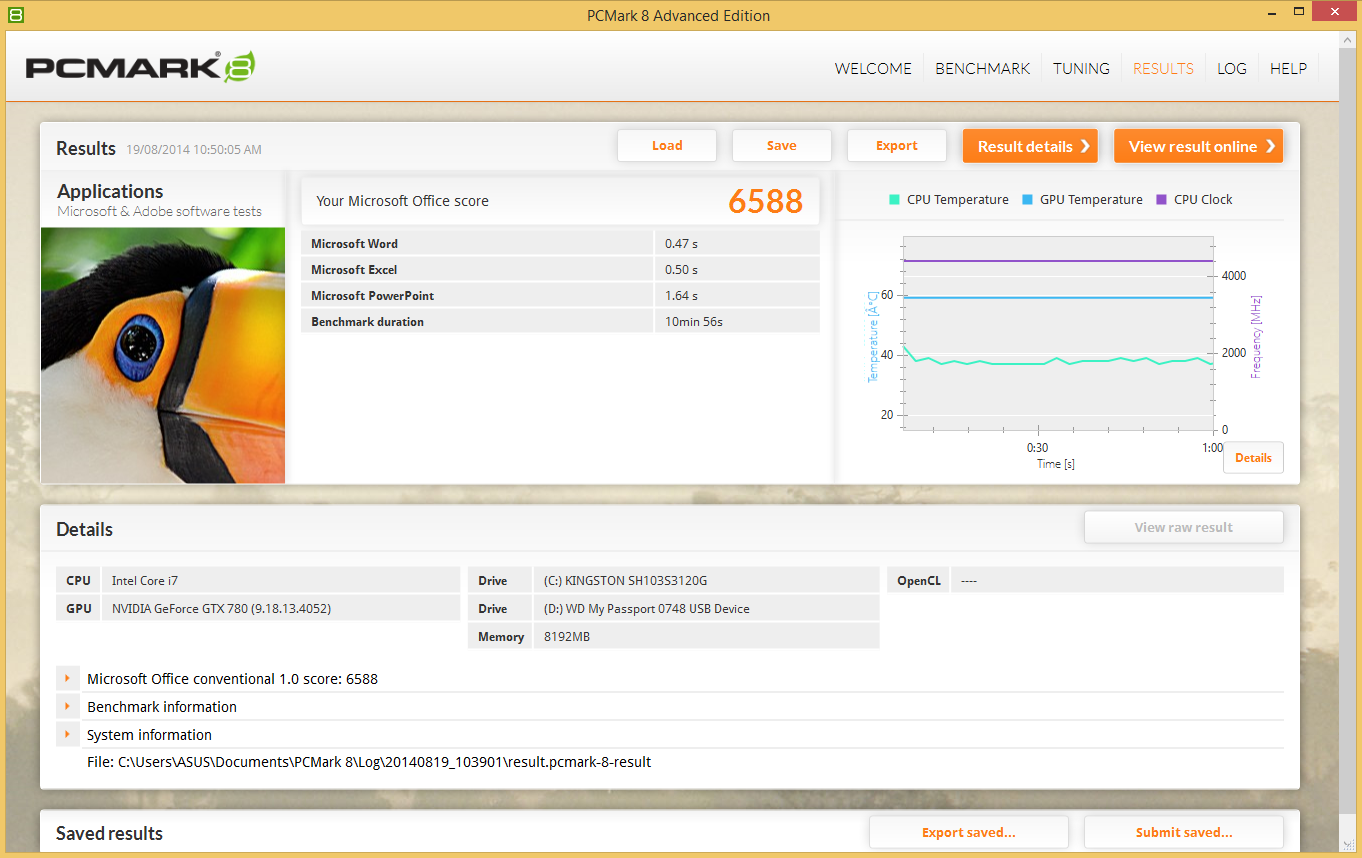
Task: Select the Microsoft Word row
Action: (560, 243)
